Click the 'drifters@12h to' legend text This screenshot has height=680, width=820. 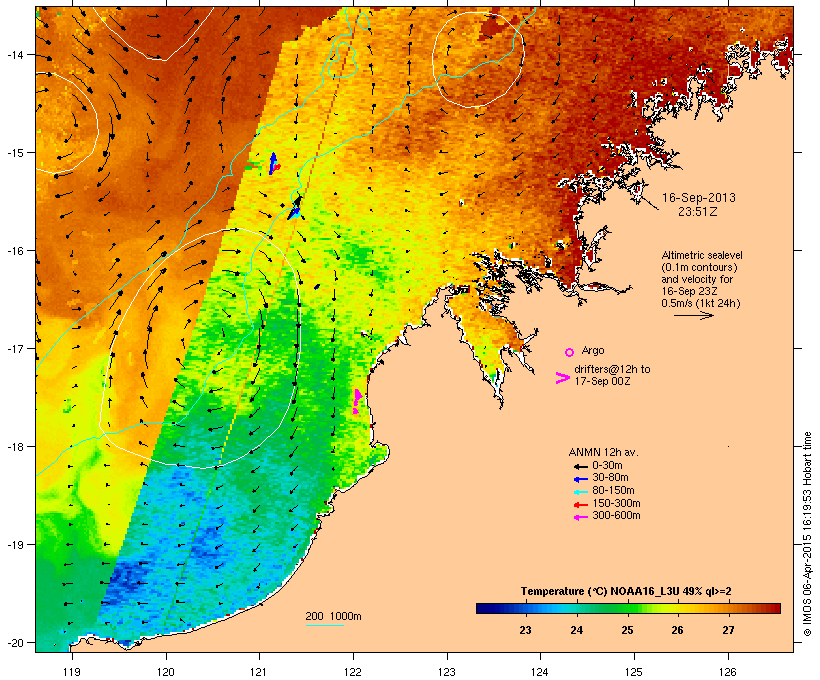(x=612, y=369)
